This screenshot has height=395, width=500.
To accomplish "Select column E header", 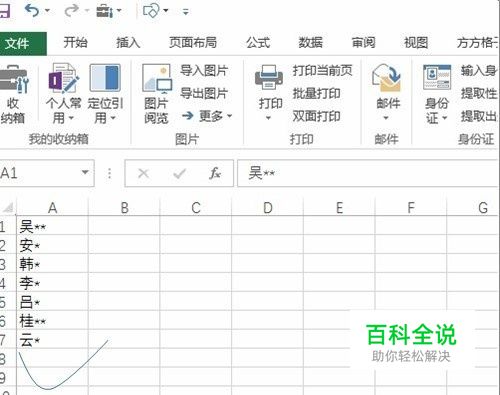I will (x=339, y=208).
